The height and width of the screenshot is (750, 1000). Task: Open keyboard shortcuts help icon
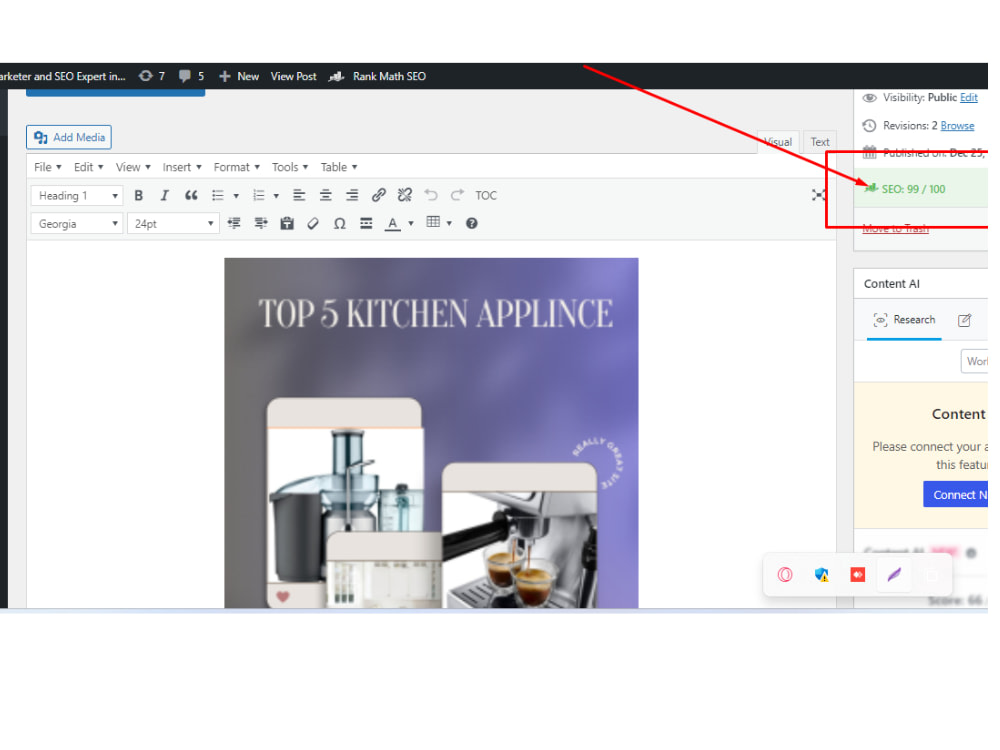point(471,223)
